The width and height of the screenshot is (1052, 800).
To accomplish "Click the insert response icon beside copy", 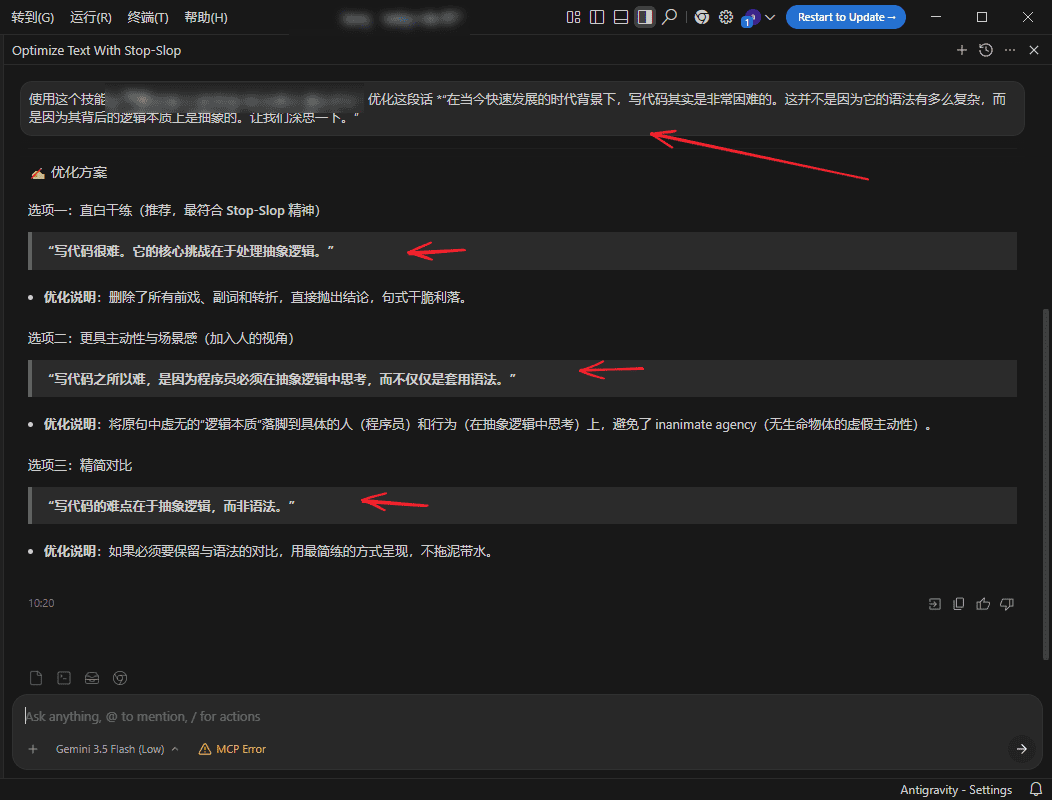I will pyautogui.click(x=935, y=604).
